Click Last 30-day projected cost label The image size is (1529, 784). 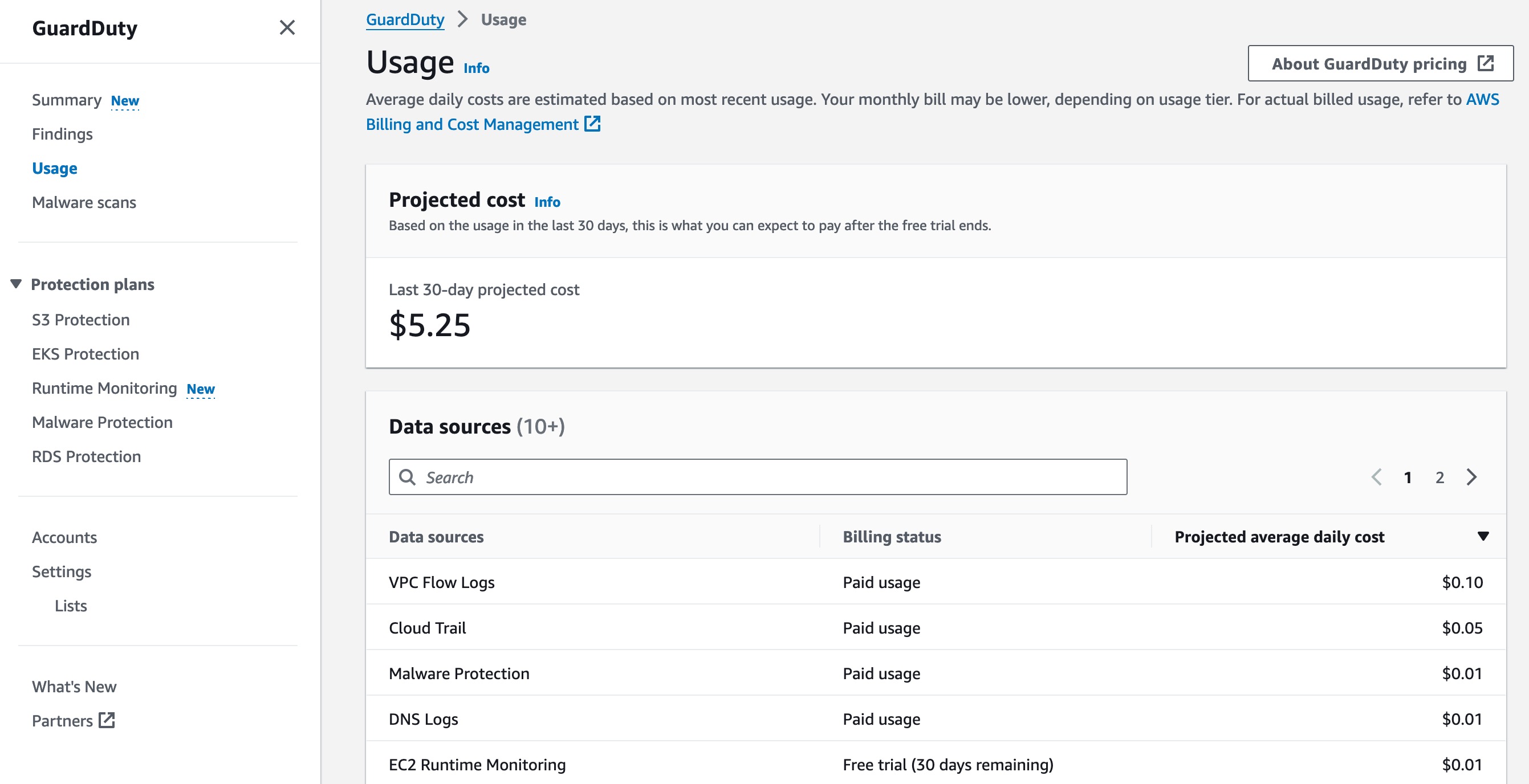[x=484, y=289]
